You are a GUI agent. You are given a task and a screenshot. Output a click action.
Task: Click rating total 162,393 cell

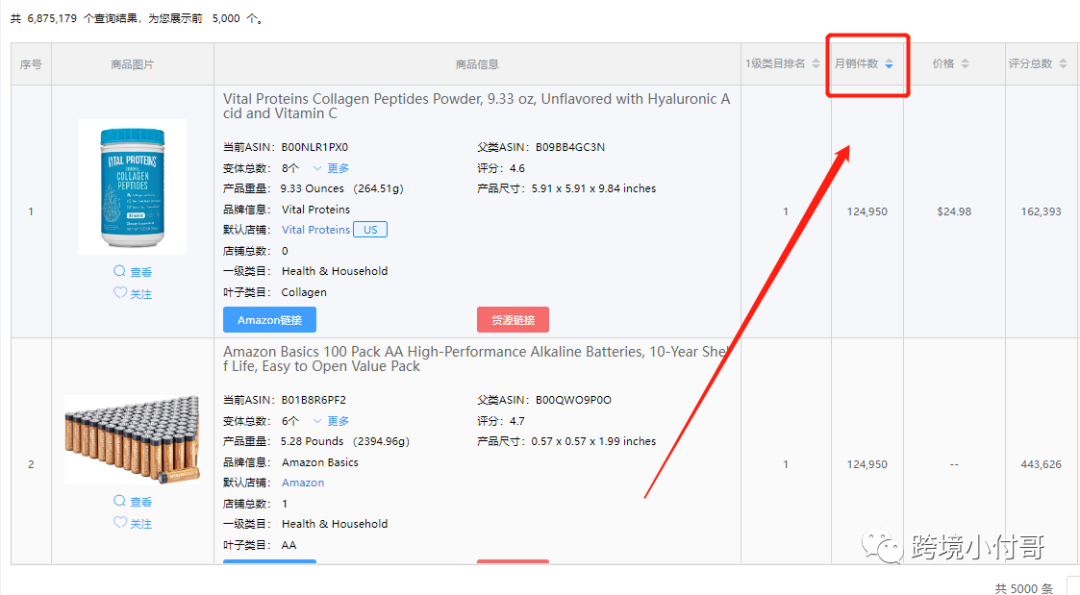pos(1041,211)
